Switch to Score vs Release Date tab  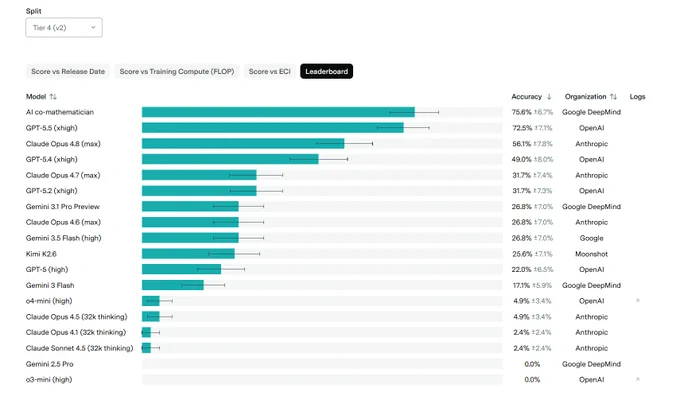tap(68, 72)
